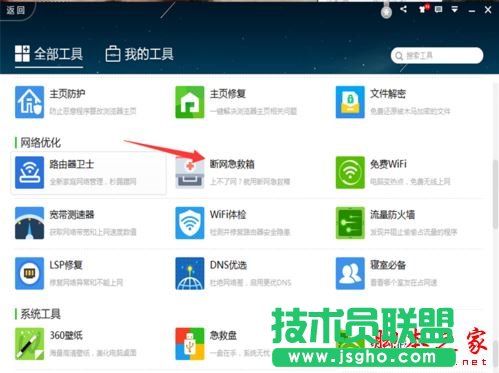Open the DNS优选 globe icon
Image resolution: width=499 pixels, height=373 pixels.
click(190, 273)
